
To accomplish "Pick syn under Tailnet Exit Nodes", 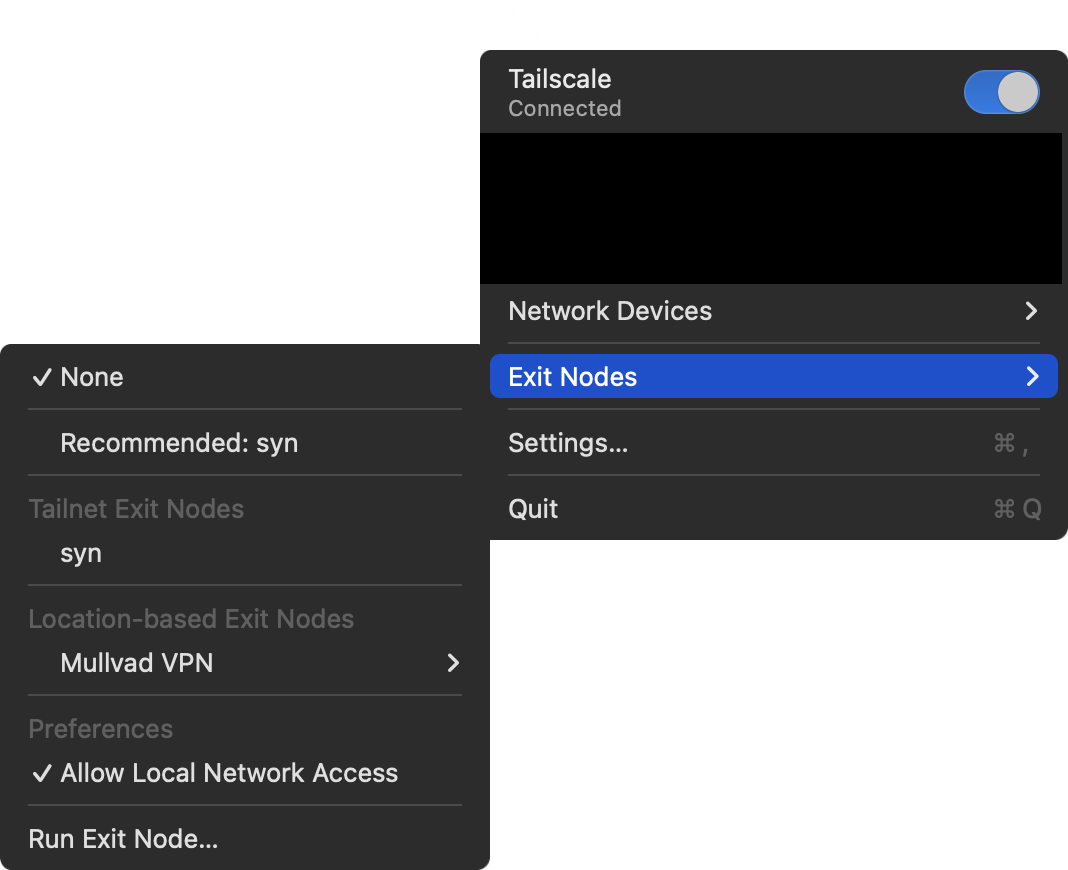I will (81, 553).
